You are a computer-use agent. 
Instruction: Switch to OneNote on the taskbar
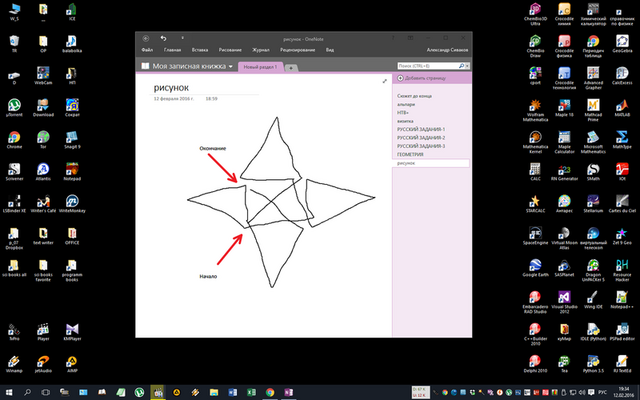(289, 392)
